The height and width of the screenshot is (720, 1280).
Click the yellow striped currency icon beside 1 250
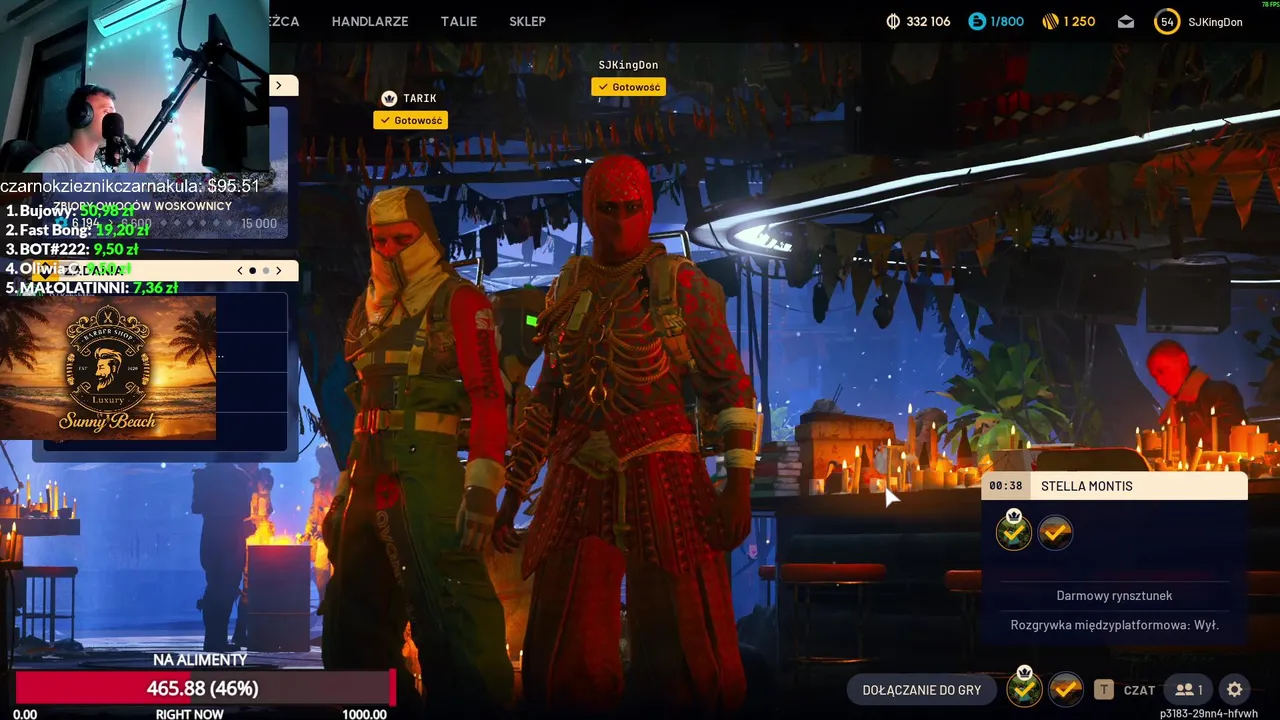point(1050,21)
